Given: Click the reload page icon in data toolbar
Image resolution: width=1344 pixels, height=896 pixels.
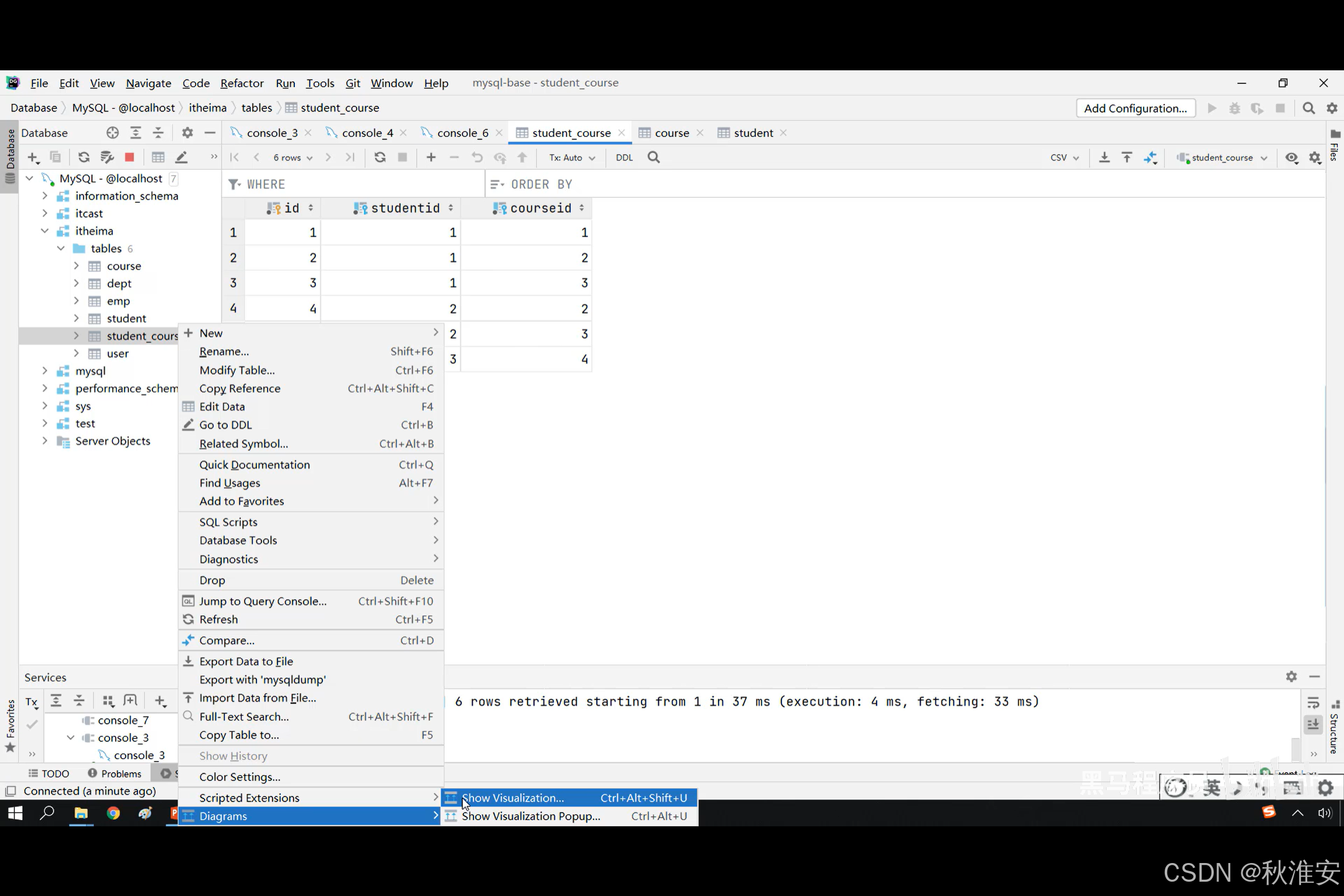Looking at the screenshot, I should 380,157.
